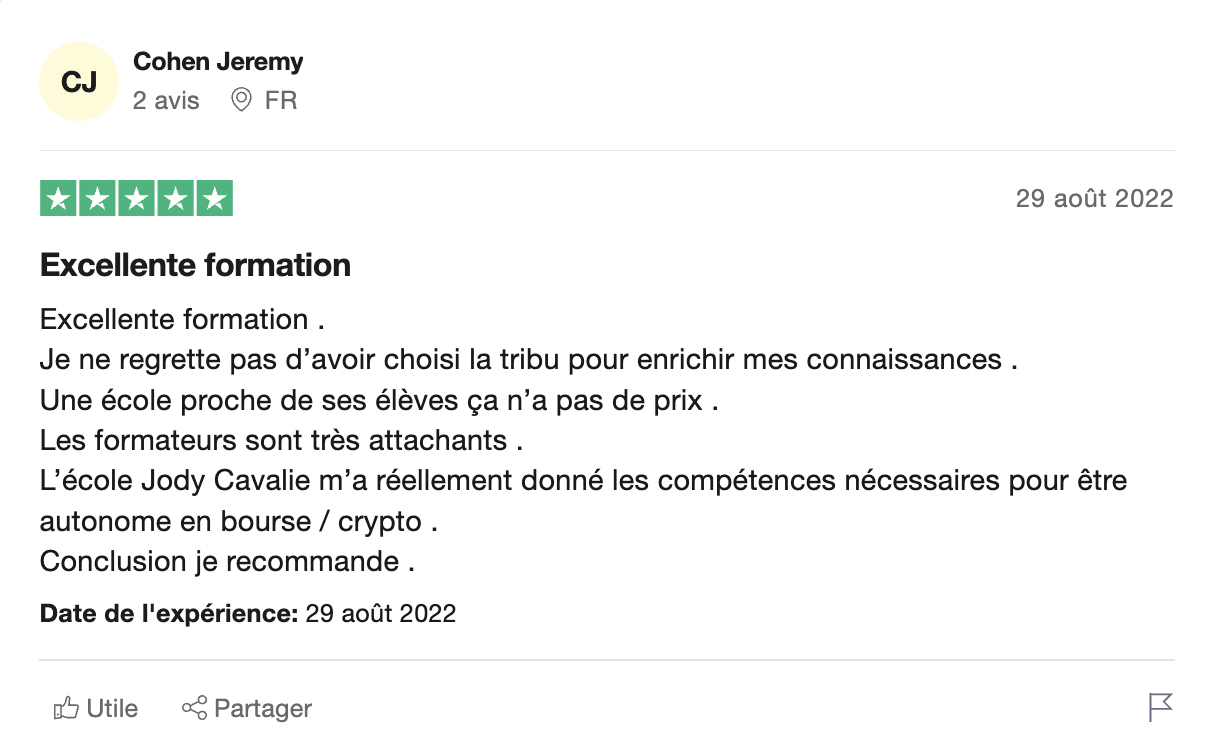
Task: Click the location pin icon
Action: point(241,100)
